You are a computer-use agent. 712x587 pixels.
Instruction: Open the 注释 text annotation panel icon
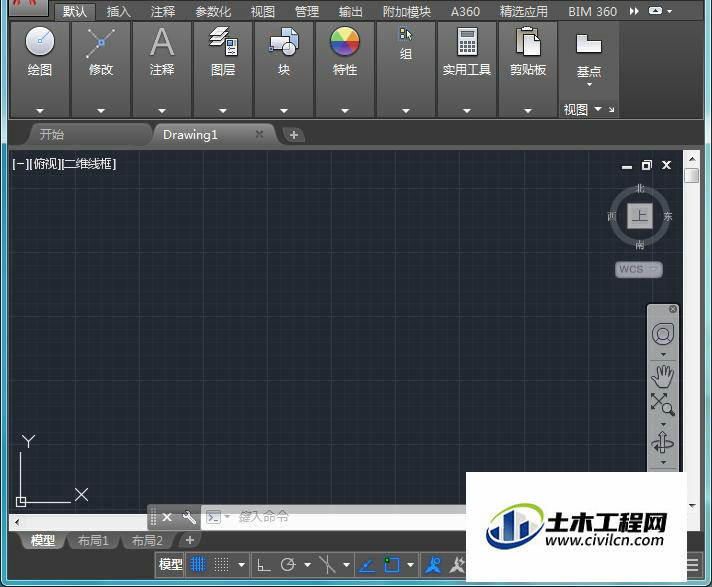[162, 42]
